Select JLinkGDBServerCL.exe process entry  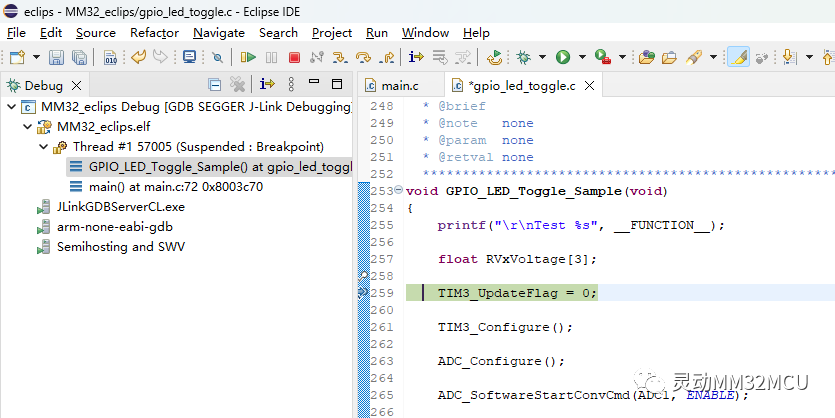click(120, 206)
